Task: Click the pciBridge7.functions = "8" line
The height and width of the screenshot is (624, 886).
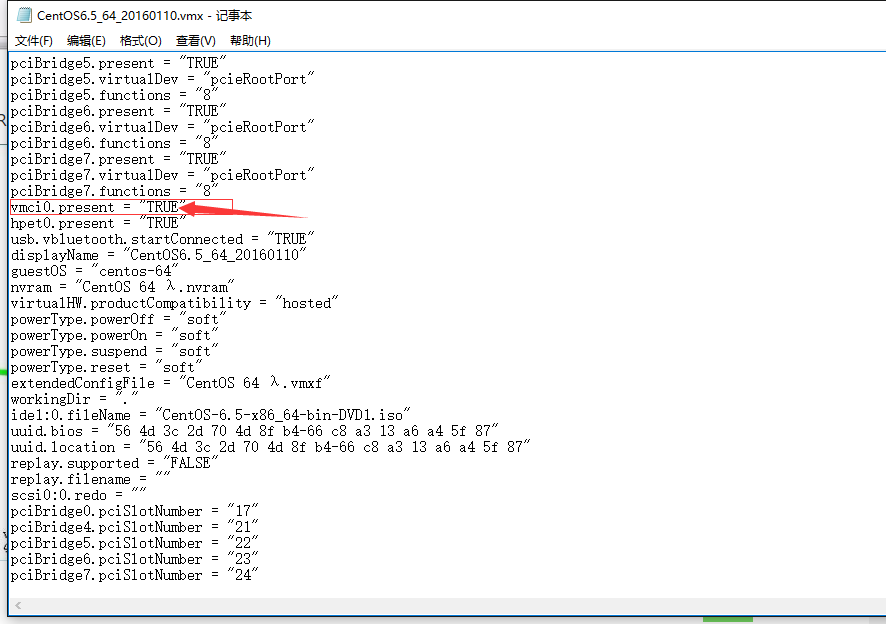Action: click(x=114, y=192)
